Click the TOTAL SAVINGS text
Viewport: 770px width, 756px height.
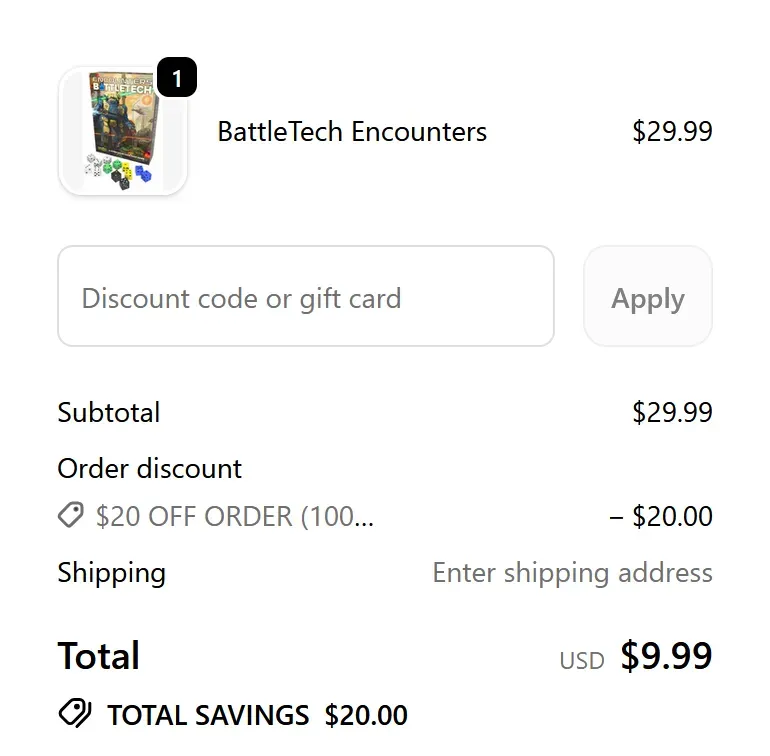(208, 716)
